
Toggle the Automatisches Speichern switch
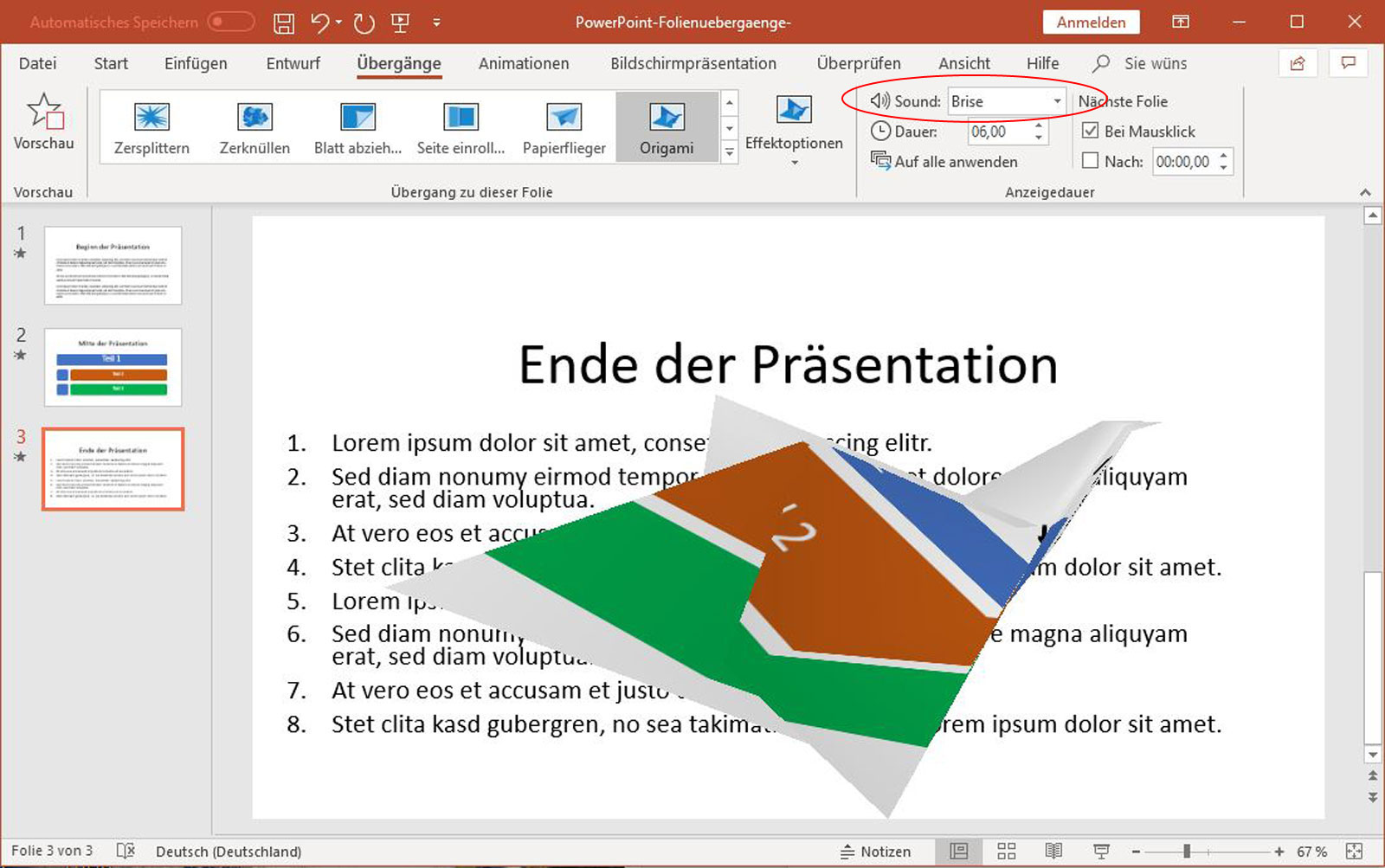point(230,23)
